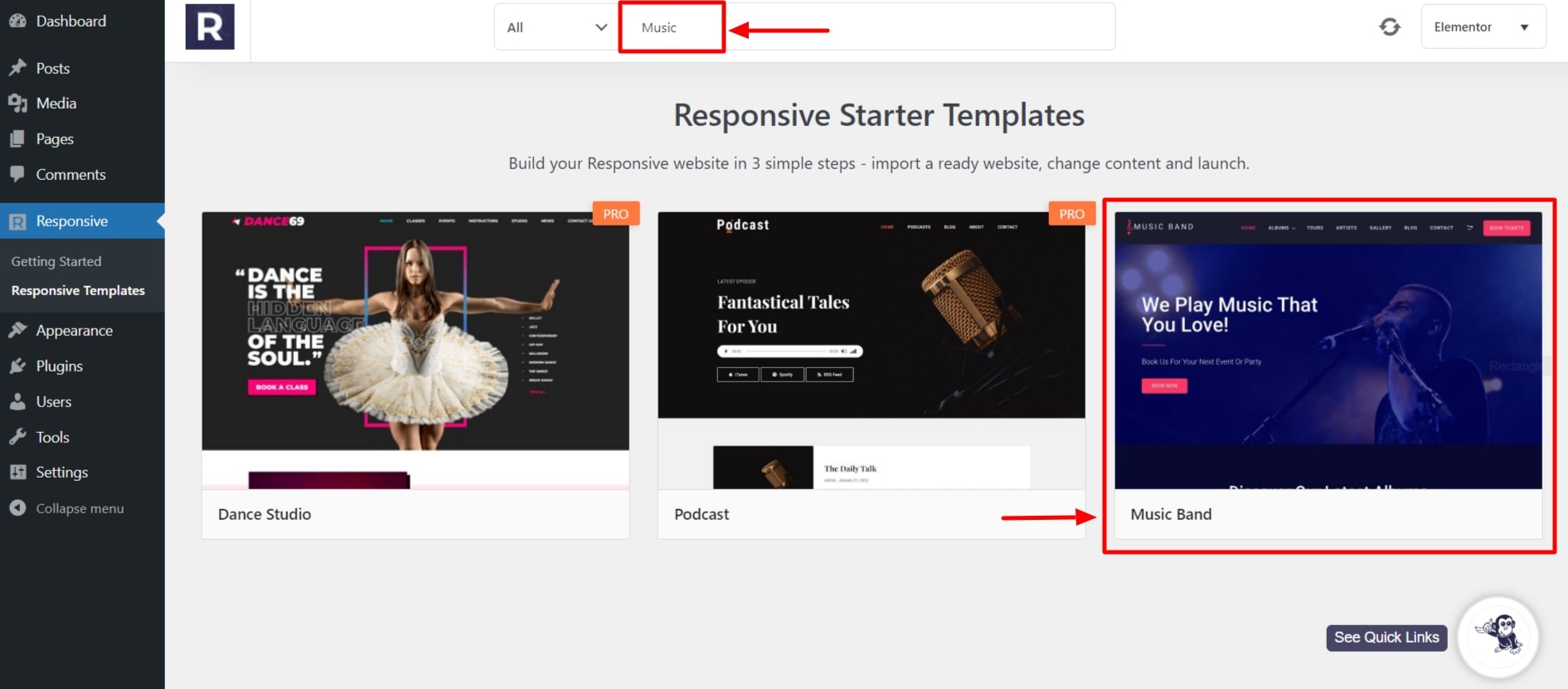Viewport: 1568px width, 689px height.
Task: Click PRO badge on Podcast template
Action: 1072,213
